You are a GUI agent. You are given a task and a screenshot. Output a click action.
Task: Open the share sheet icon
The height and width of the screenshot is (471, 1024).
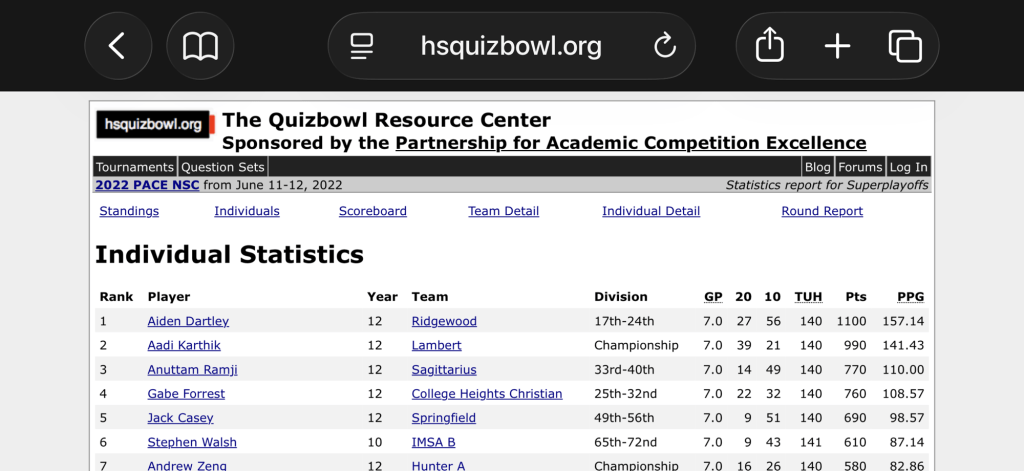click(x=769, y=46)
